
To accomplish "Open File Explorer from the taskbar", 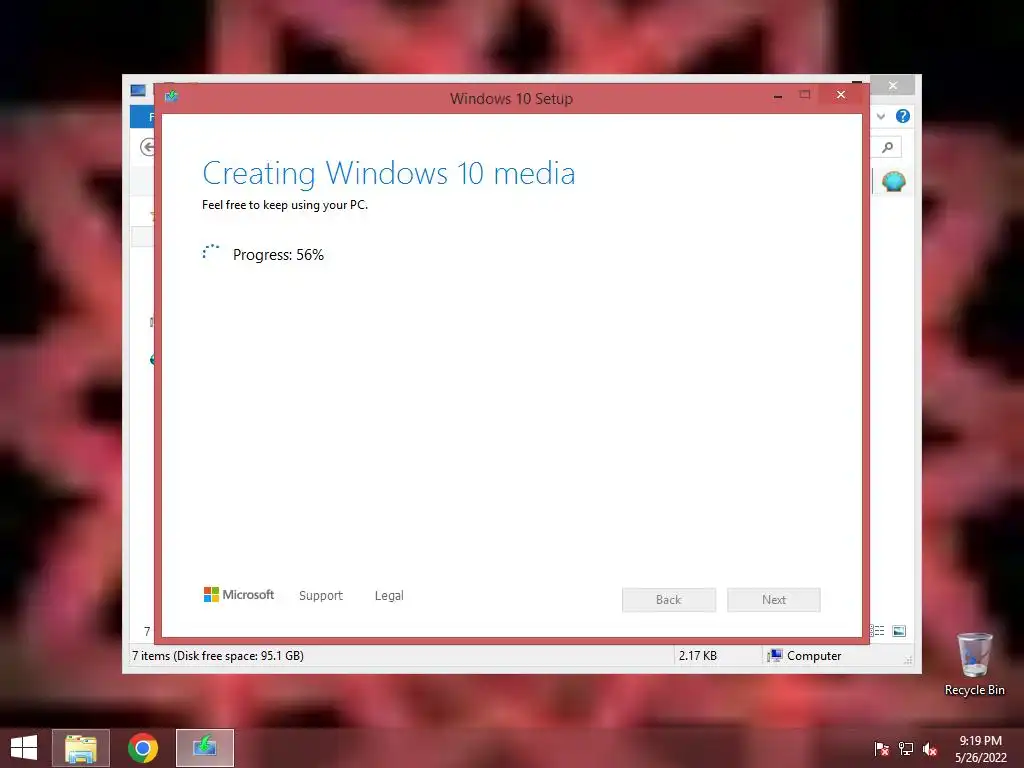I will pos(81,748).
